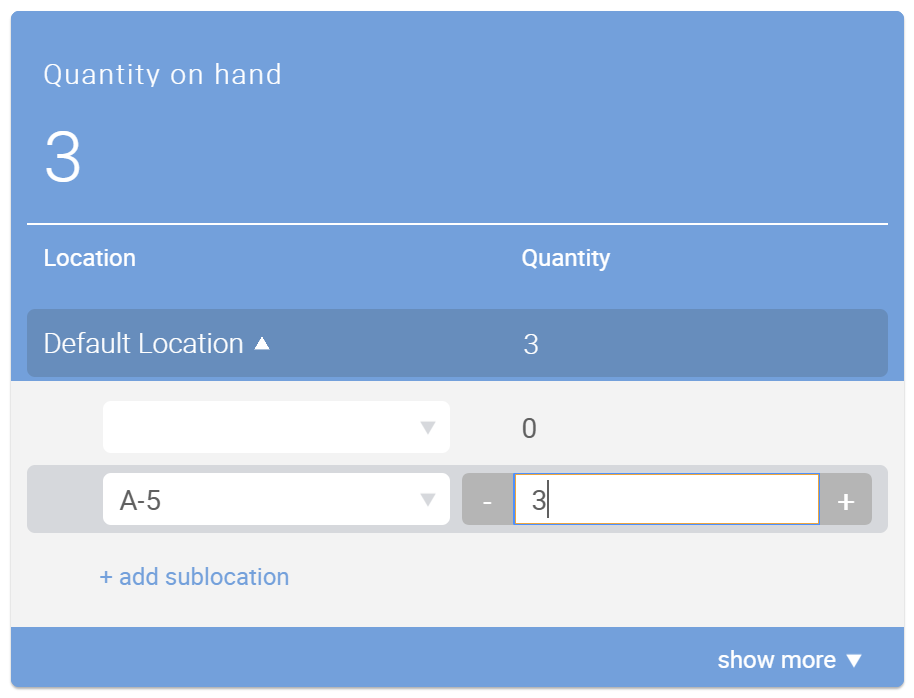
Task: Click the plus button to increase quantity
Action: point(846,500)
